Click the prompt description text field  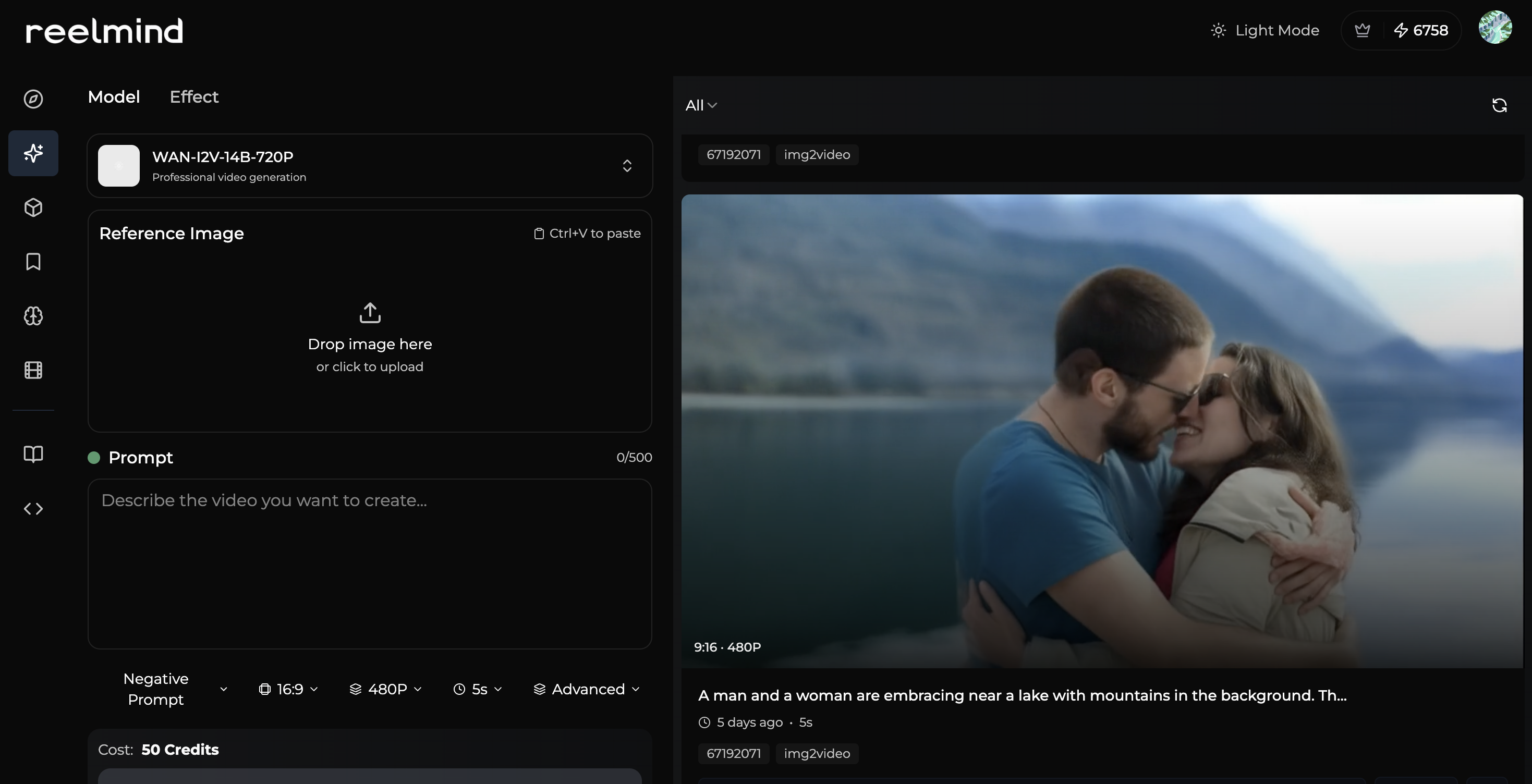[x=369, y=563]
